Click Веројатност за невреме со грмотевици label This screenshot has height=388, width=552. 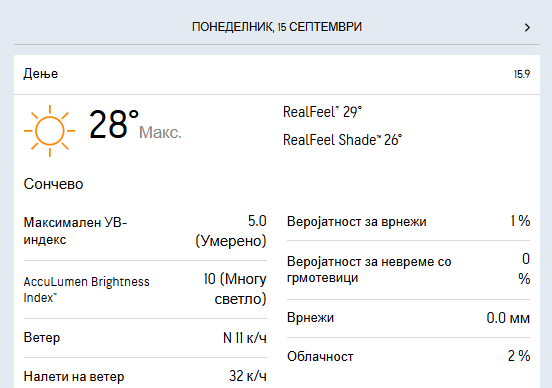[x=369, y=270]
